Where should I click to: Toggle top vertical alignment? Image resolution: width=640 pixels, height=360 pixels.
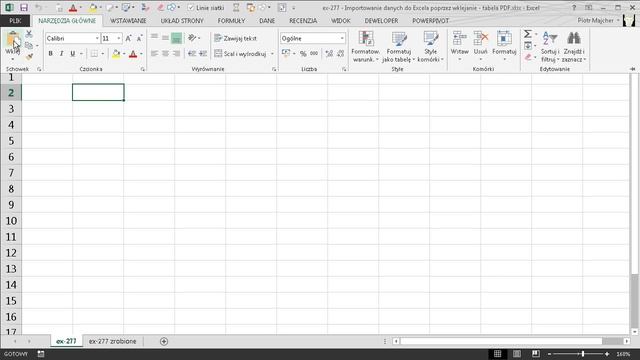pos(154,38)
